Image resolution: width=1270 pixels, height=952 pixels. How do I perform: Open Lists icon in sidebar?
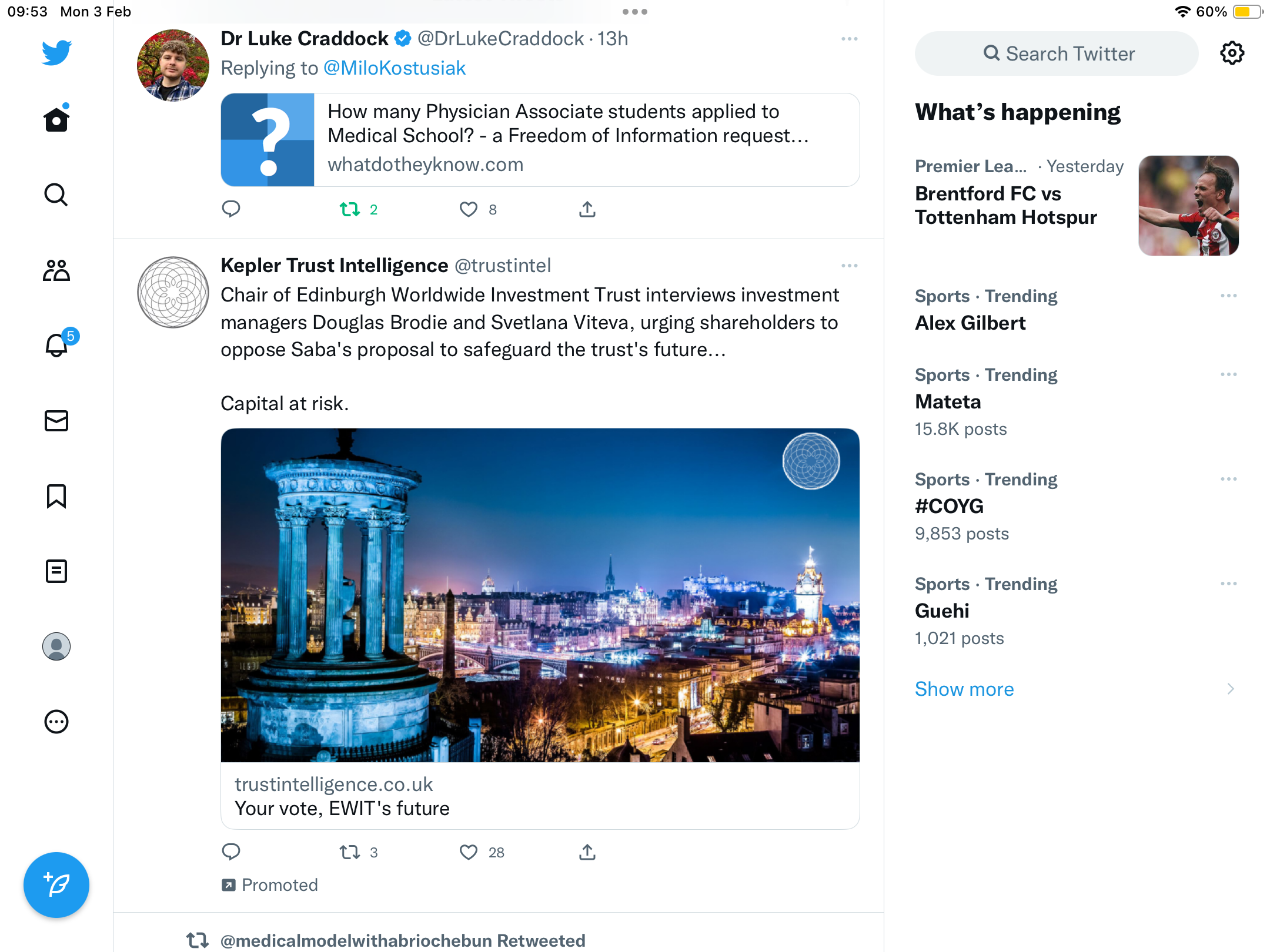pos(56,571)
